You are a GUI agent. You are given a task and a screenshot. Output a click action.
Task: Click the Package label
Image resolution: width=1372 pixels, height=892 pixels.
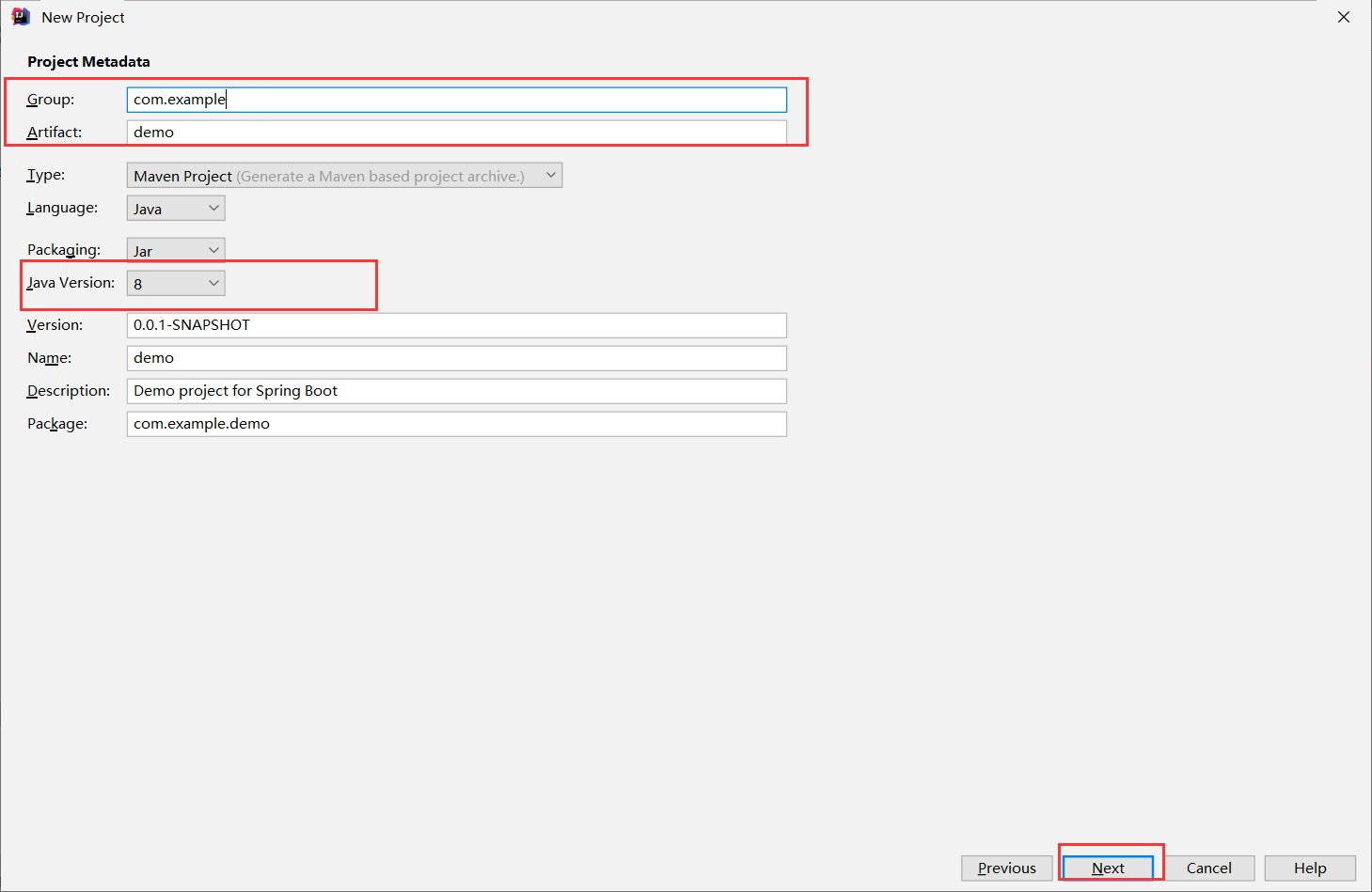tap(57, 424)
